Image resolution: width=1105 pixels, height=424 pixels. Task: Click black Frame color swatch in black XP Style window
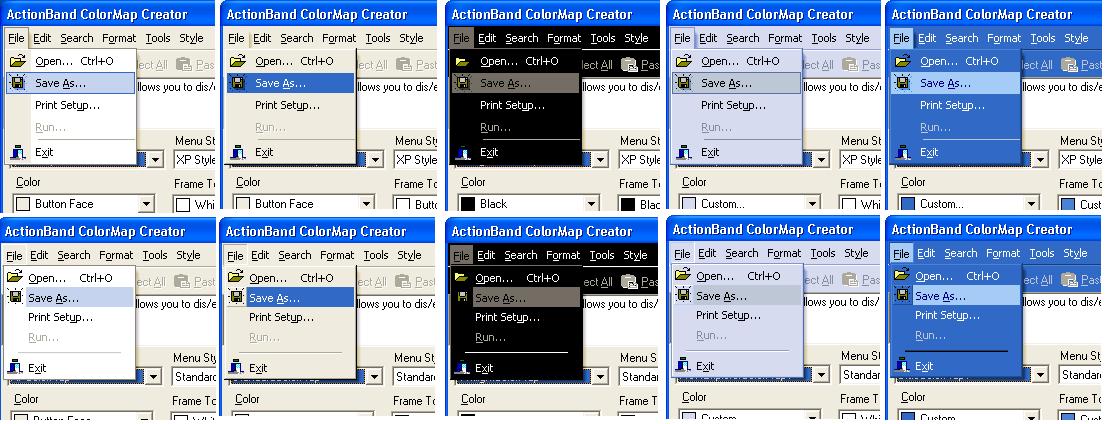click(628, 204)
